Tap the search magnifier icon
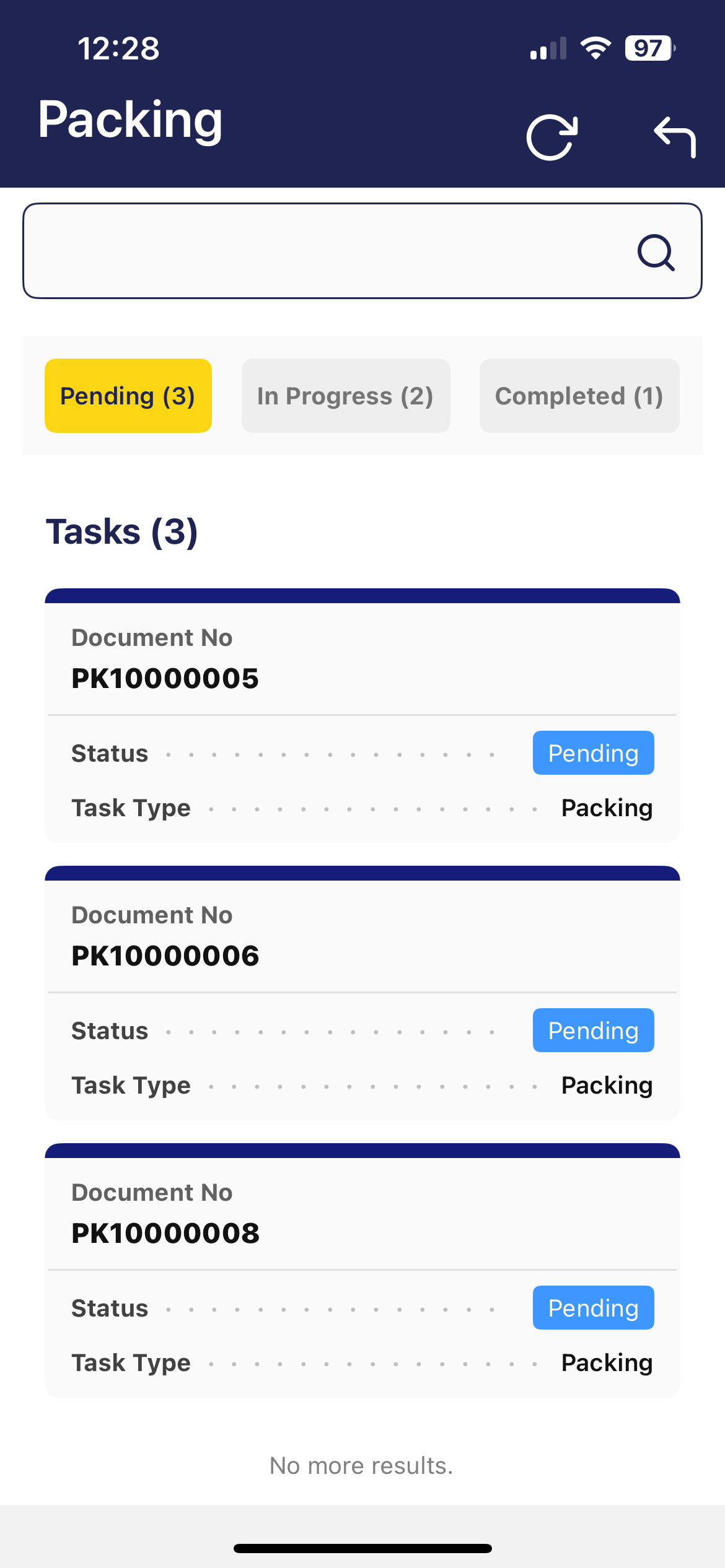The height and width of the screenshot is (1568, 725). [x=656, y=252]
